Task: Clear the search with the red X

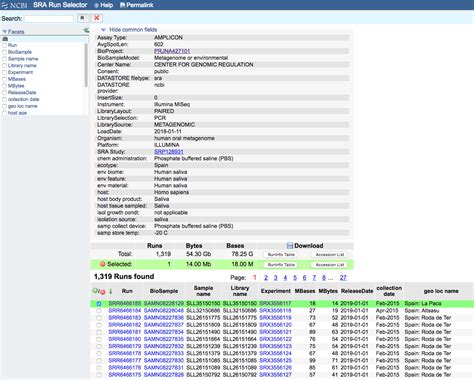Action: click(97, 18)
